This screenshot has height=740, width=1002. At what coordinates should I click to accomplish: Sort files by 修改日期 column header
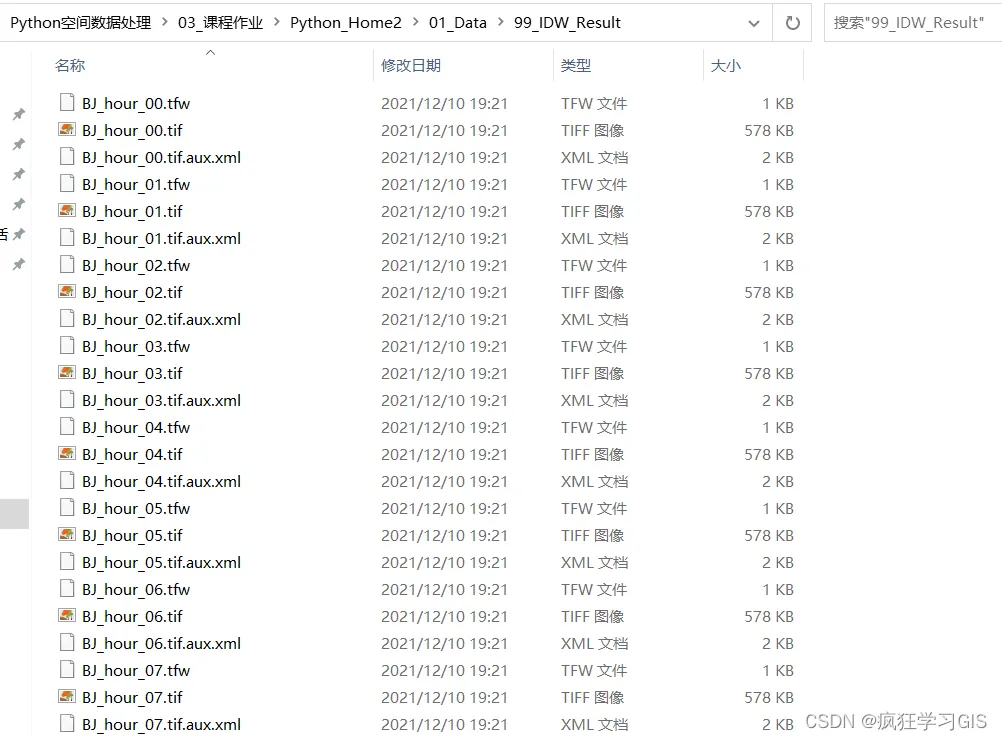tap(410, 65)
